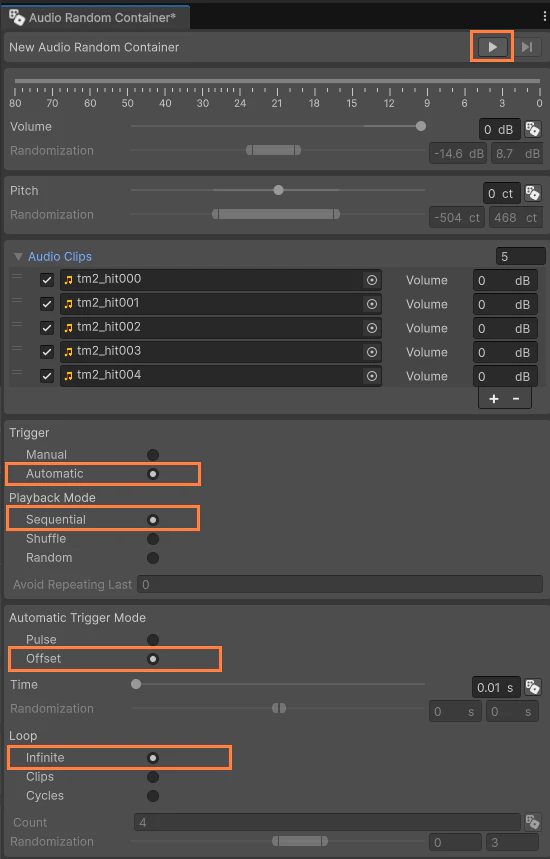Edit Volume field for tm2_hit002
The width and height of the screenshot is (550, 859).
[x=505, y=328]
